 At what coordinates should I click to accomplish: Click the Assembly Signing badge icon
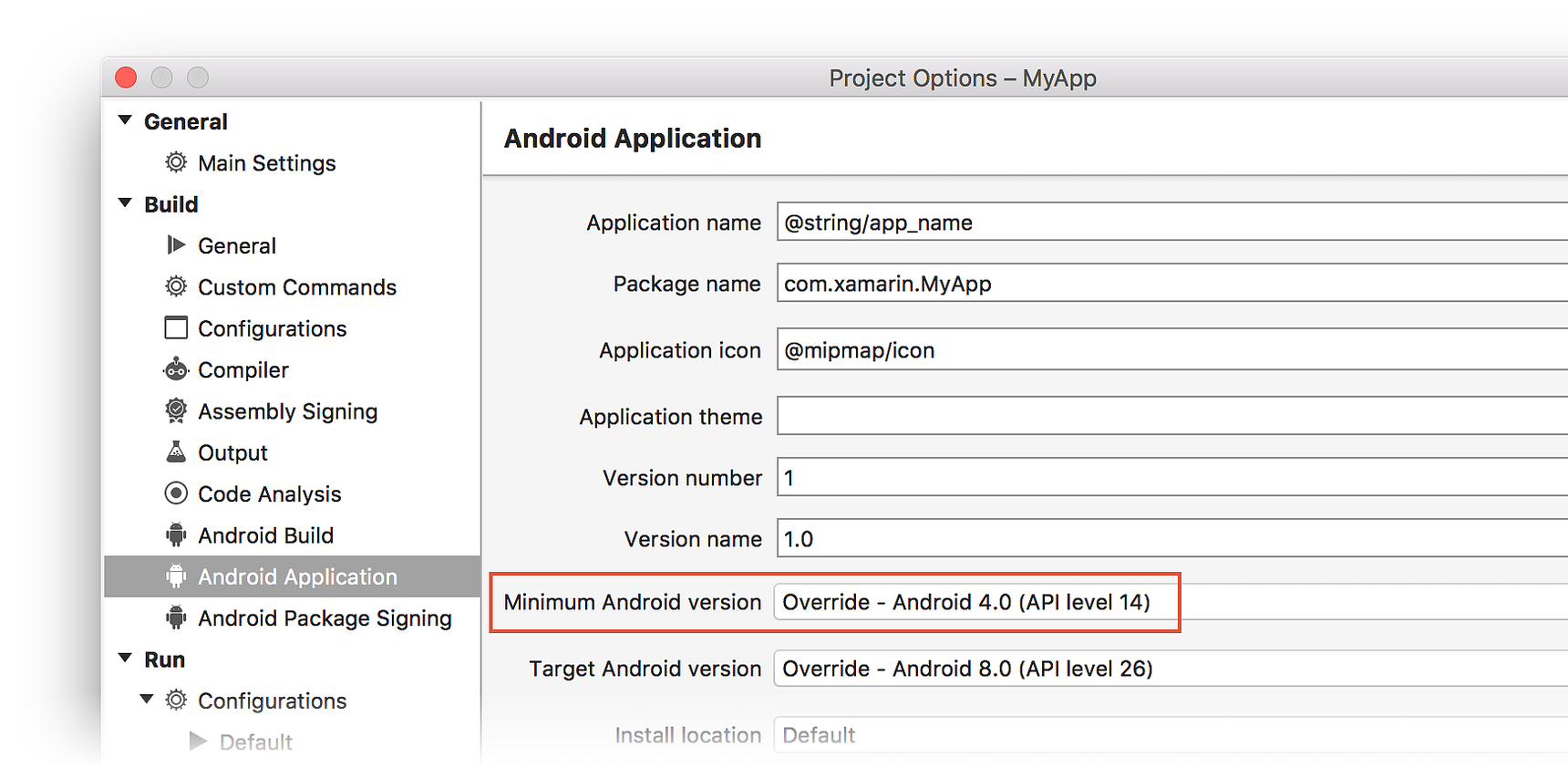point(176,410)
